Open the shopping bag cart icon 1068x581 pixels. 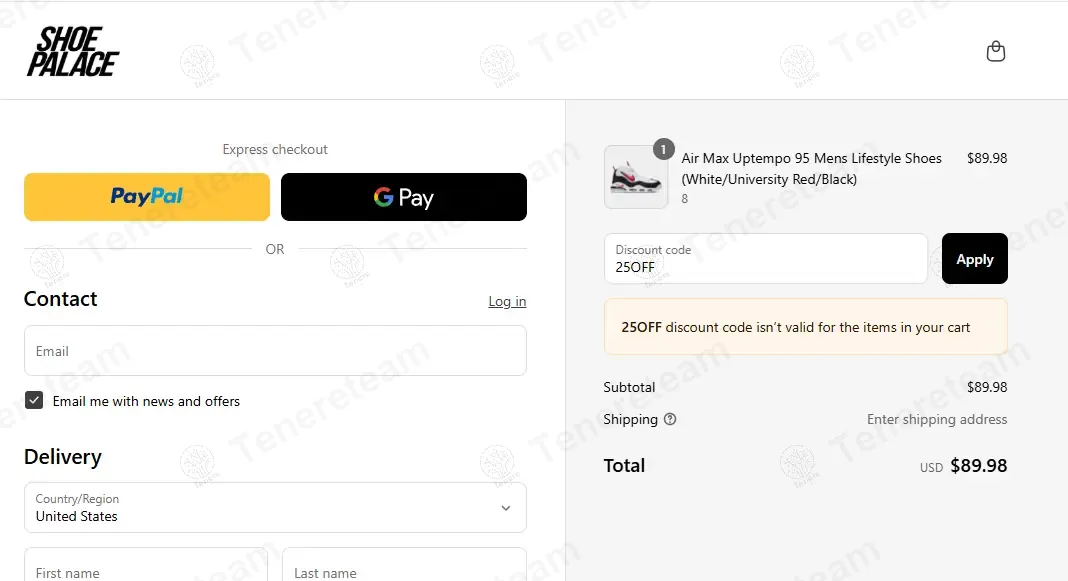[995, 51]
